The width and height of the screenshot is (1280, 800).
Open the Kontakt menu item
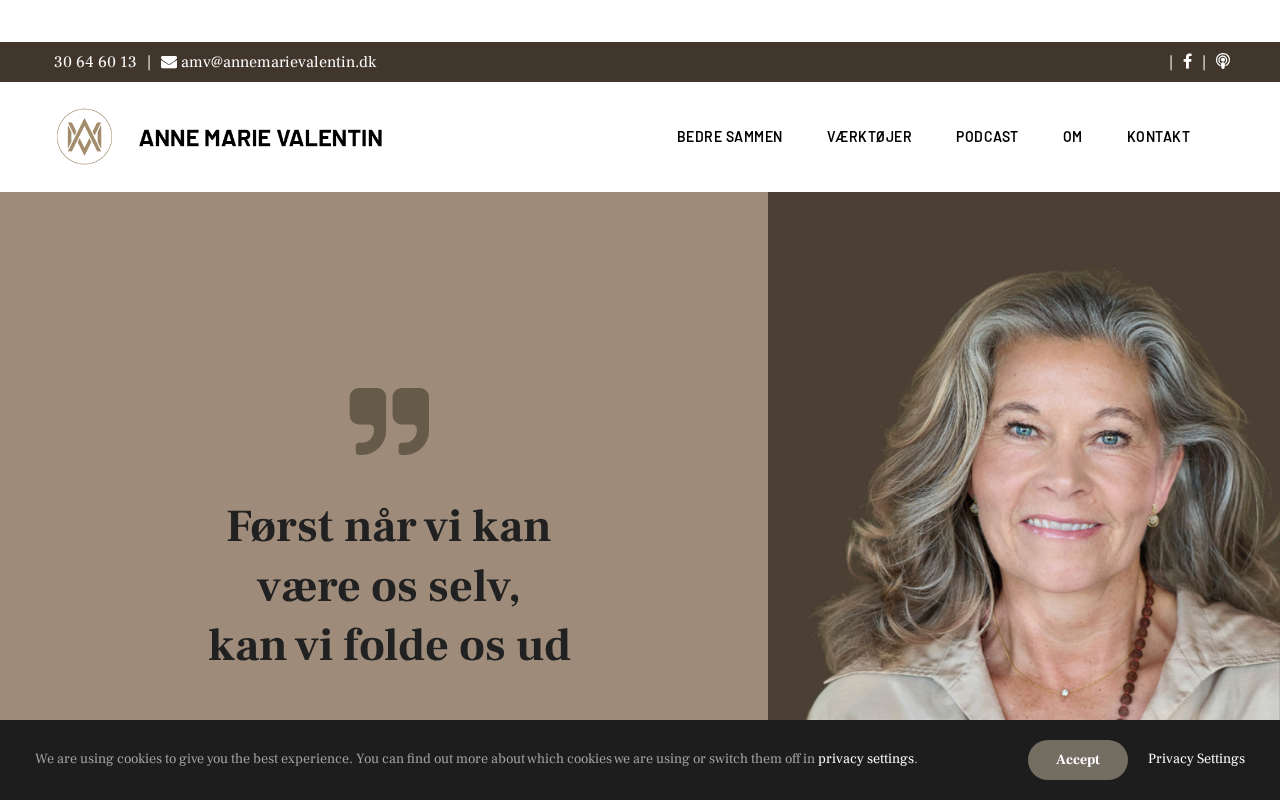pyautogui.click(x=1158, y=137)
